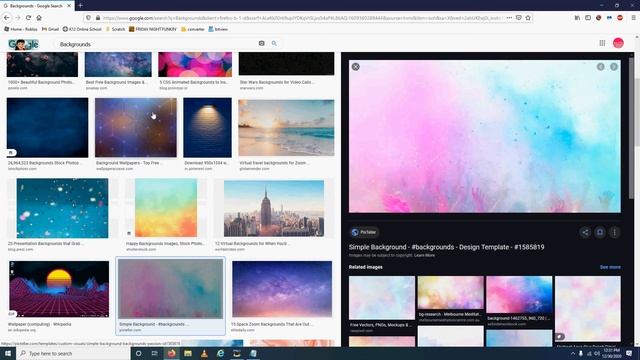Open the Windows Start menu
Image resolution: width=640 pixels, height=360 pixels.
[8, 353]
